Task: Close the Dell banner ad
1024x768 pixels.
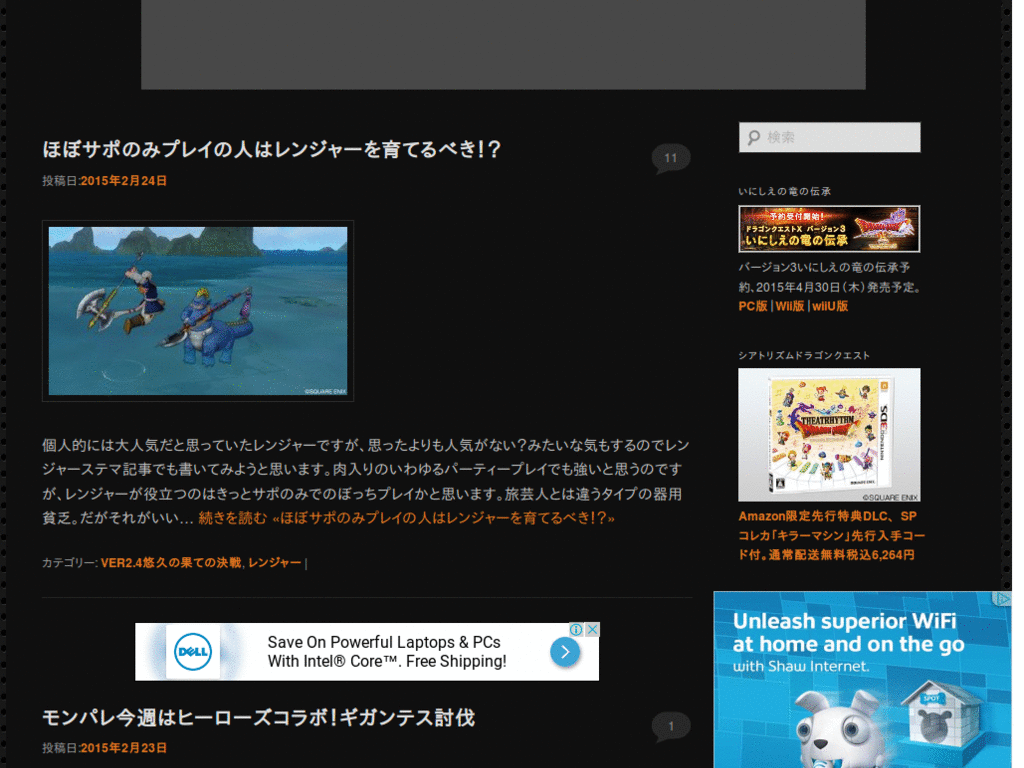Action: pyautogui.click(x=592, y=630)
